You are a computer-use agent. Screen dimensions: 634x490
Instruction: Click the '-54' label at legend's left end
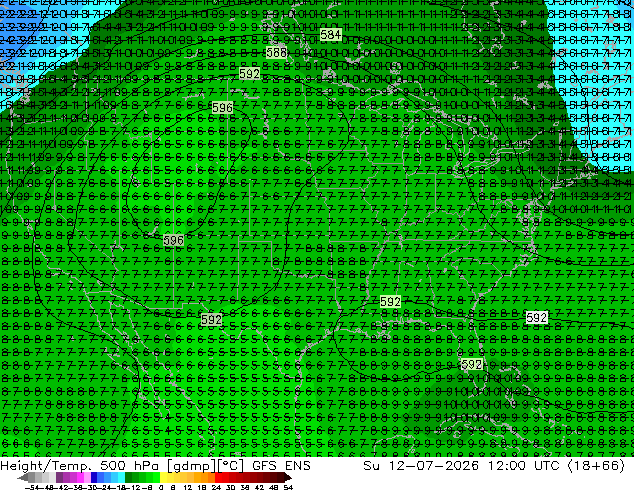coord(32,487)
